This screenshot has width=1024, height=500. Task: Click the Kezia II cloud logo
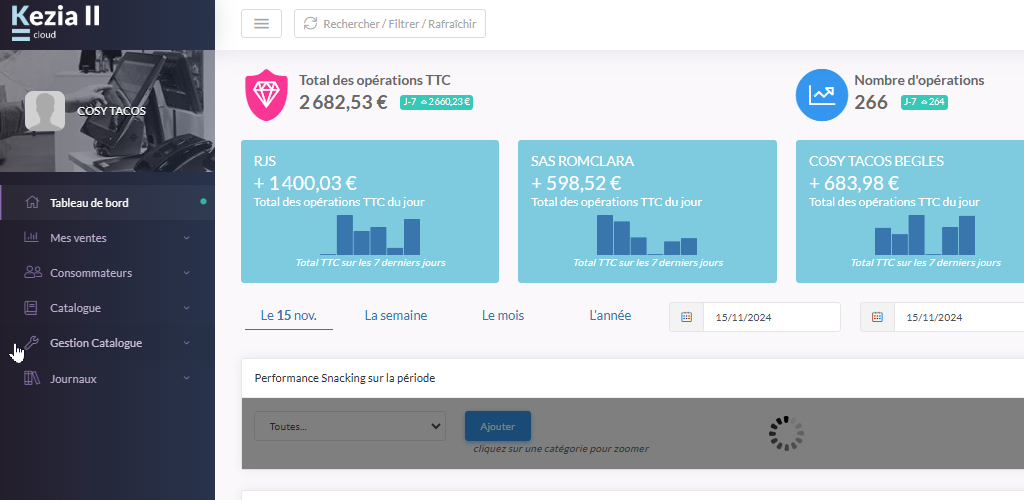pyautogui.click(x=56, y=23)
